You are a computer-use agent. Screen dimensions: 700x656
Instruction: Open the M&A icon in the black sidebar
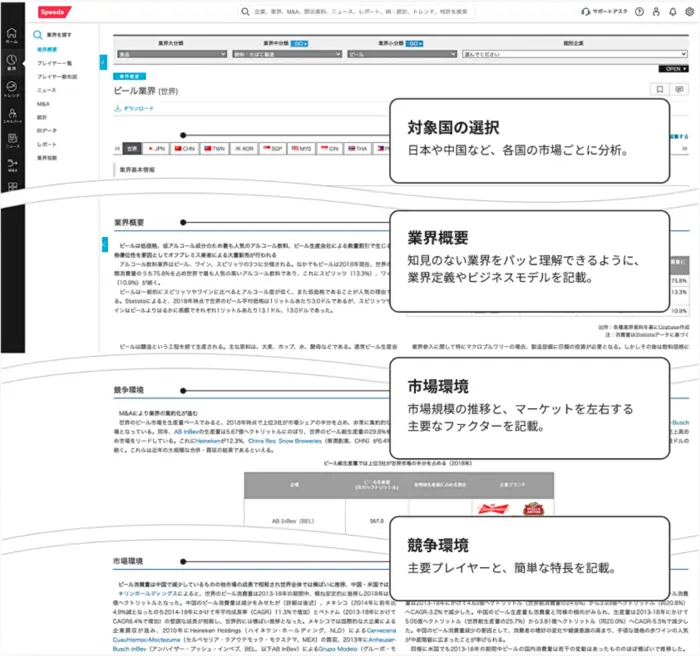12,166
